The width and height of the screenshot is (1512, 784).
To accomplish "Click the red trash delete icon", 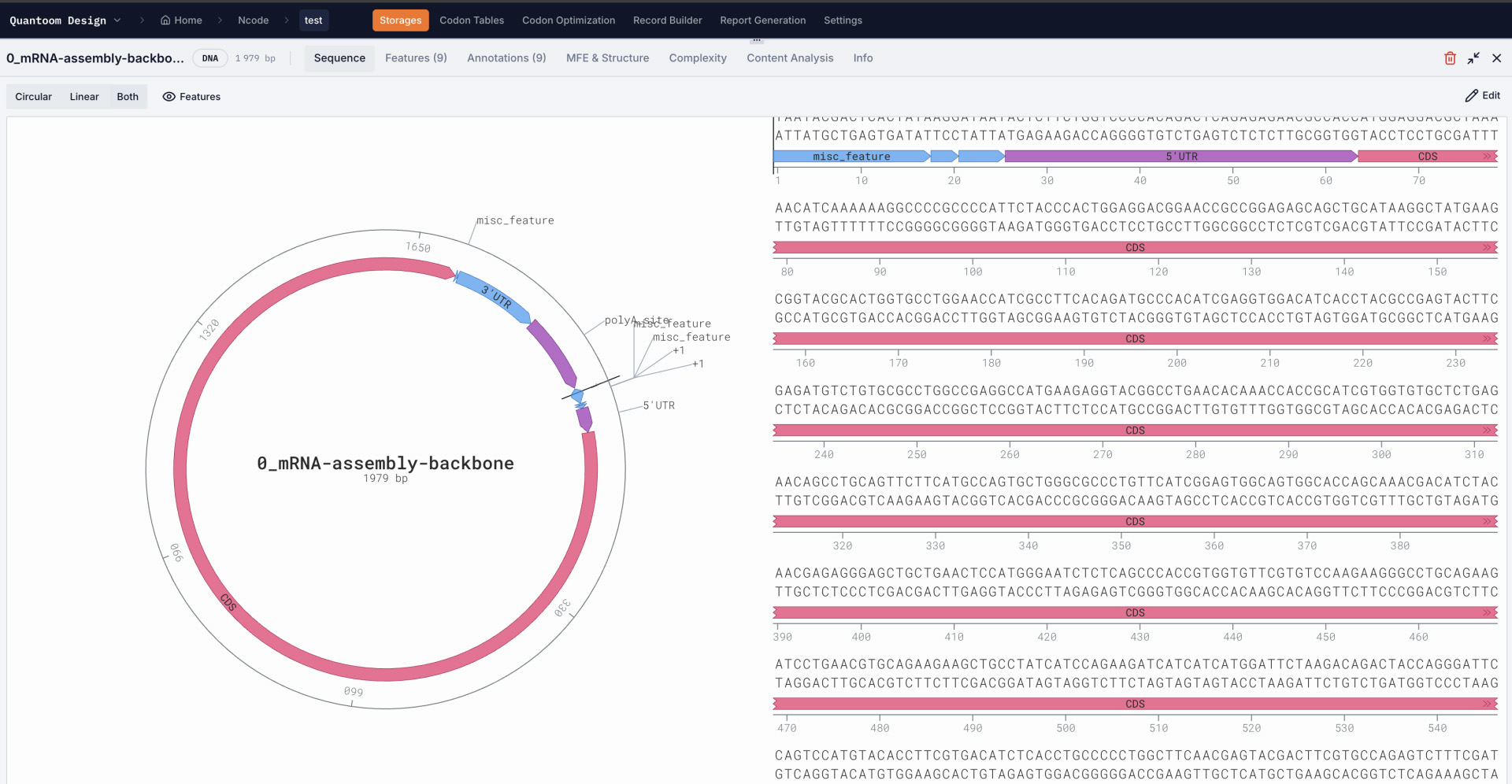I will 1450,58.
